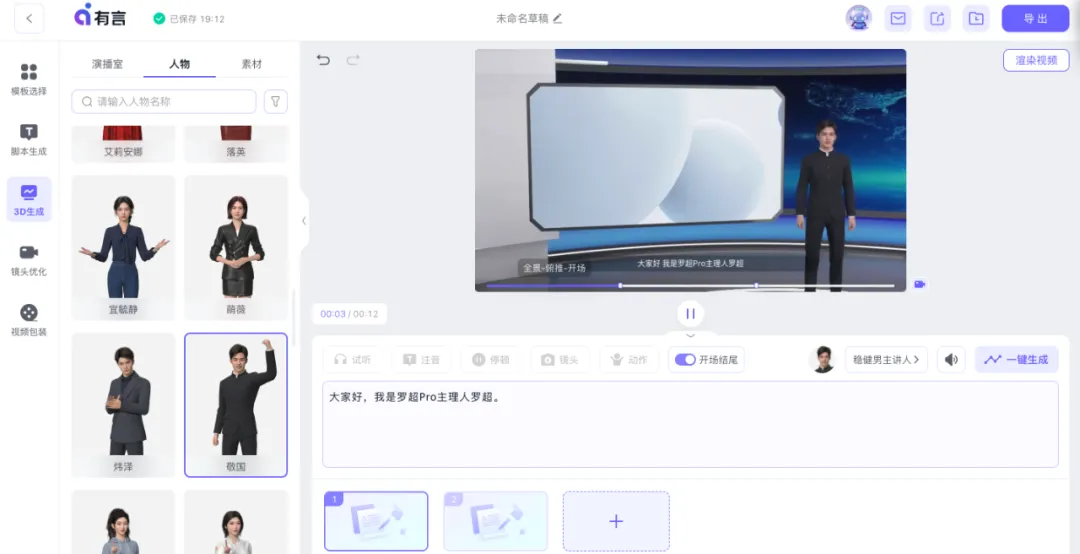Collapse preview with chevron below pause button

pos(690,335)
